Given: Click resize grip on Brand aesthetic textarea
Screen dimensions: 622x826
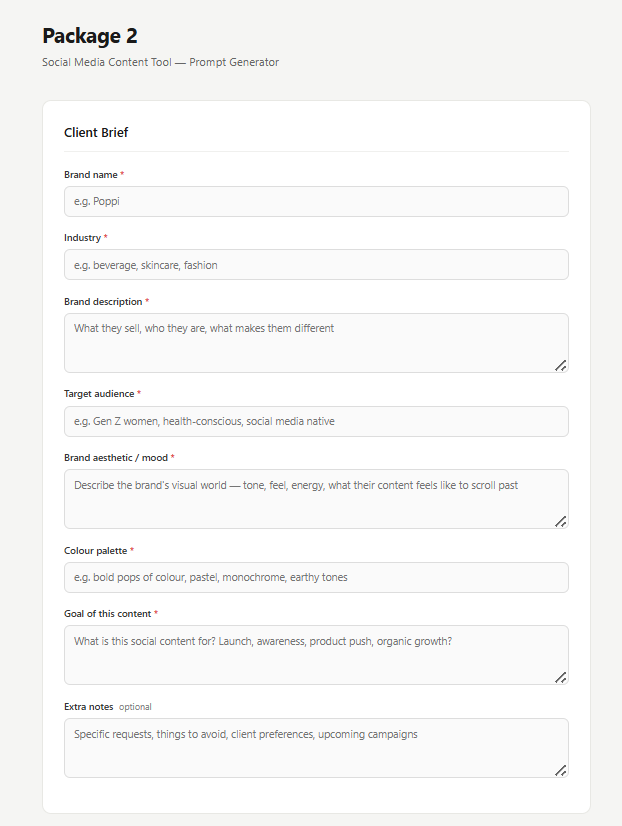Looking at the screenshot, I should [561, 522].
